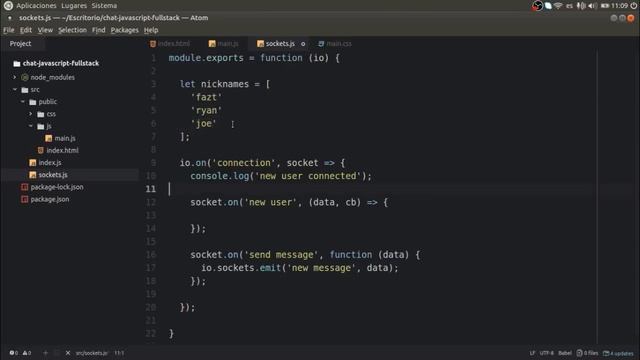This screenshot has width=640, height=360.
Task: Open the View menu
Action: (45, 30)
